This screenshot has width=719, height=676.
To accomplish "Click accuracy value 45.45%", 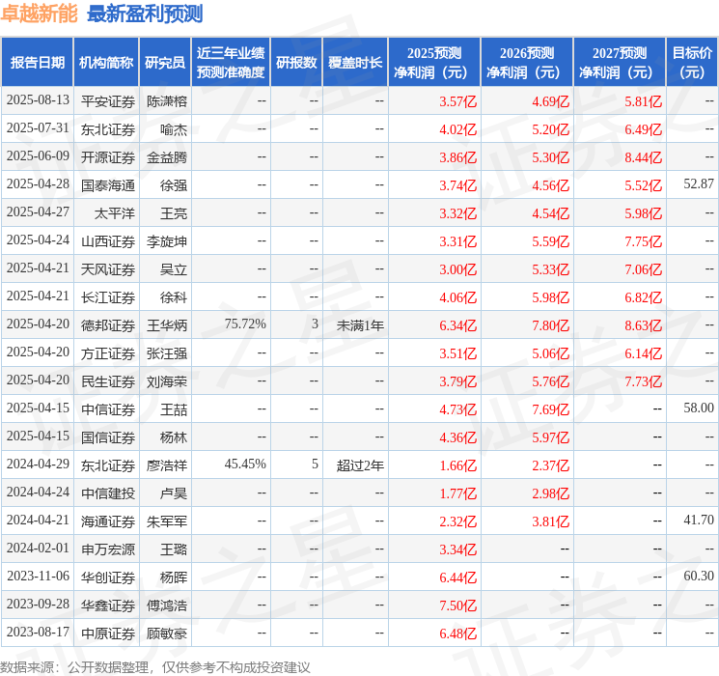I will 245,464.
